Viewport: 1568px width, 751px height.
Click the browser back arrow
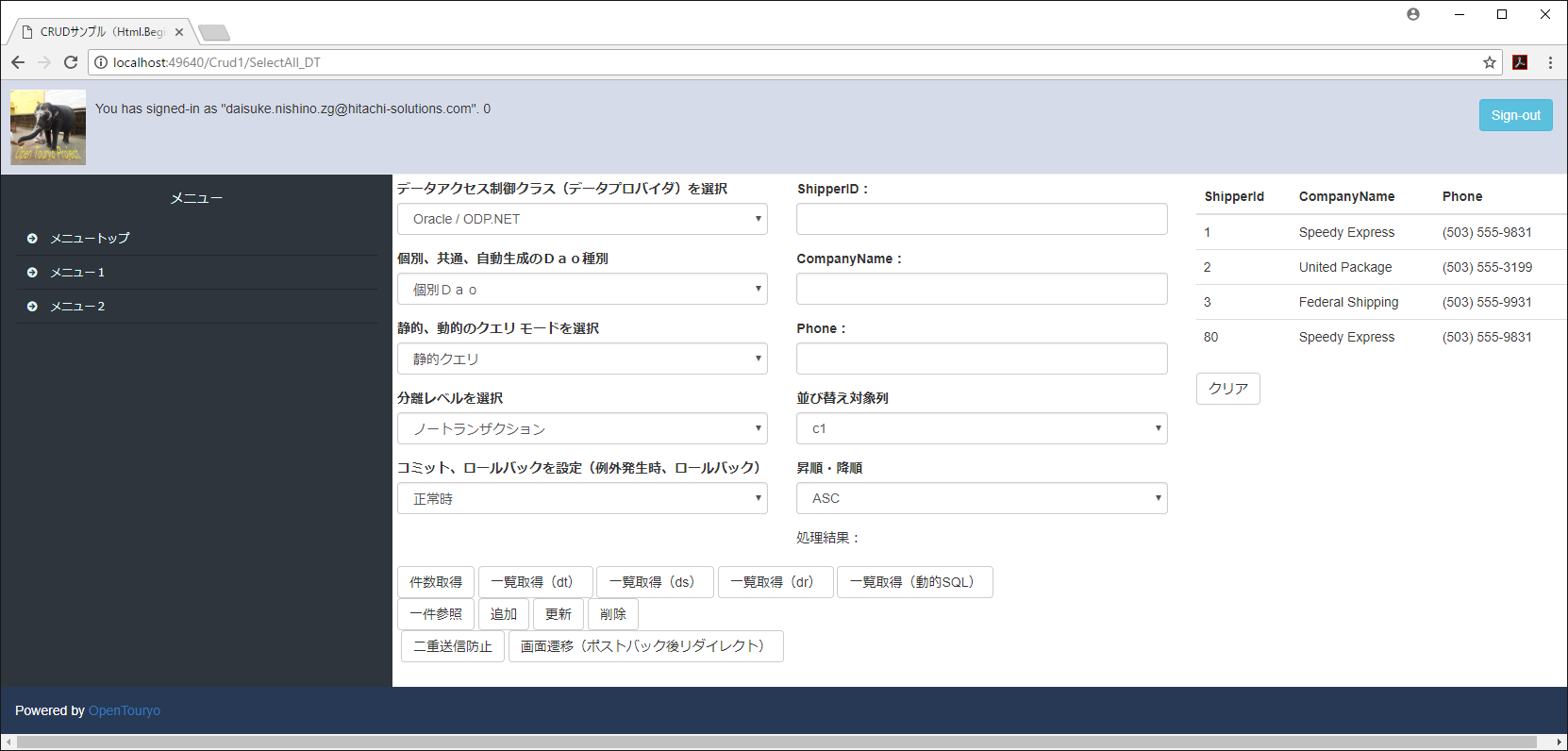point(18,62)
